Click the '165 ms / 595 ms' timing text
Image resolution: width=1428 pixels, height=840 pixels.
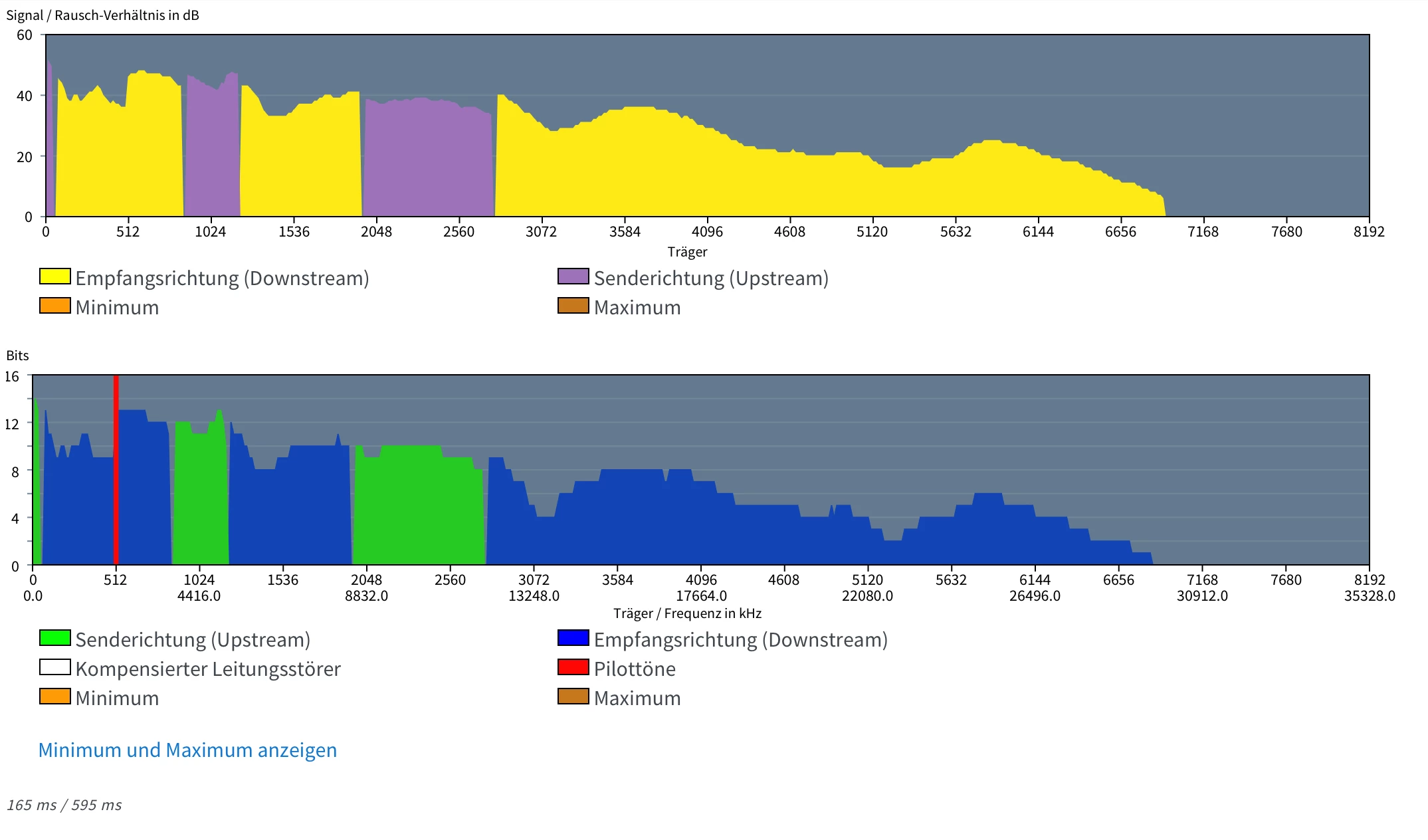[64, 805]
